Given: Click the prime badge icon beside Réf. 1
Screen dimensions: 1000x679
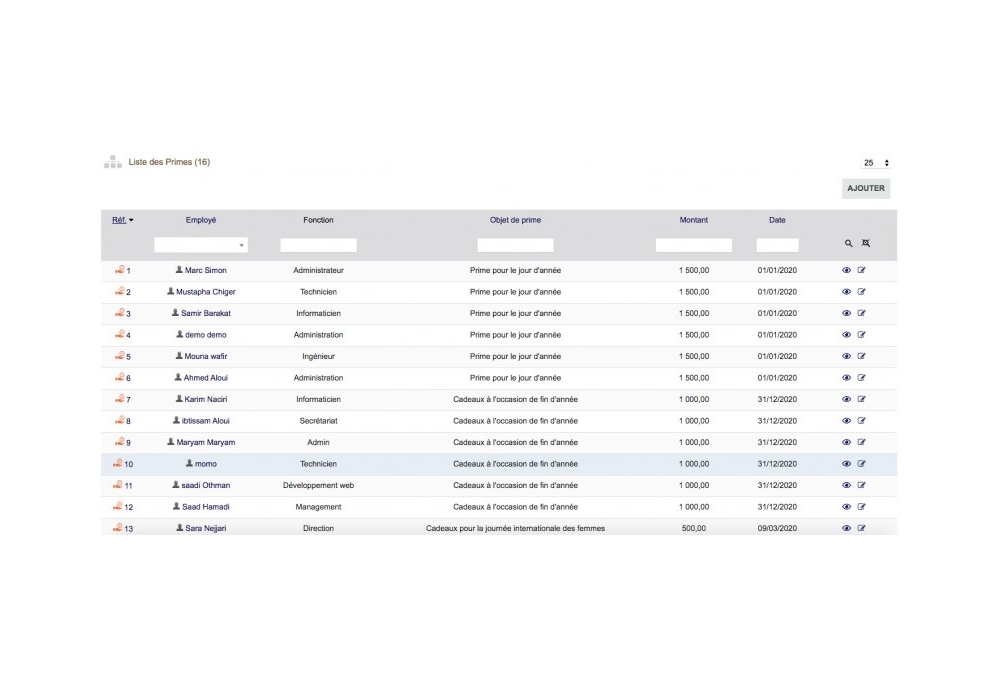Looking at the screenshot, I should pos(117,270).
